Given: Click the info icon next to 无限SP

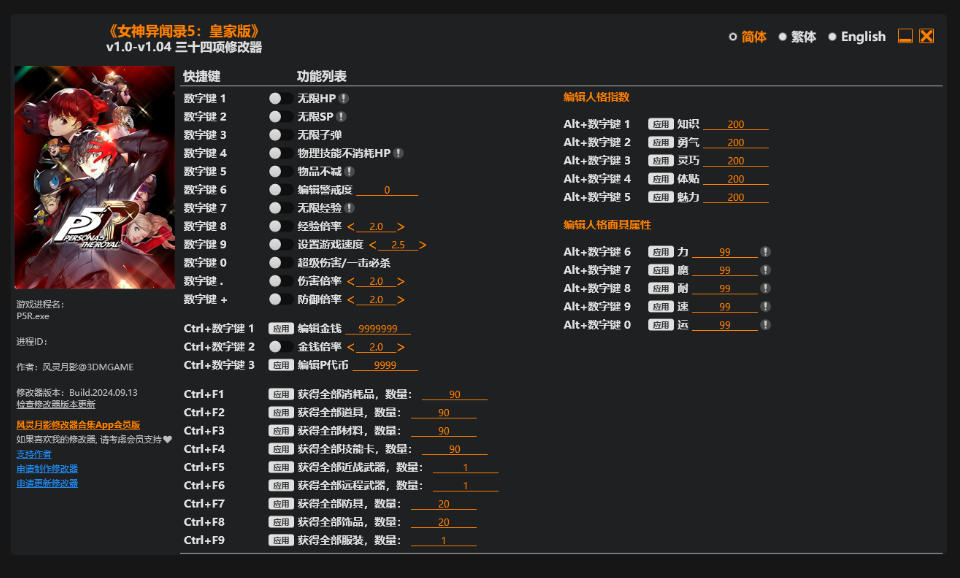Looking at the screenshot, I should [x=342, y=116].
